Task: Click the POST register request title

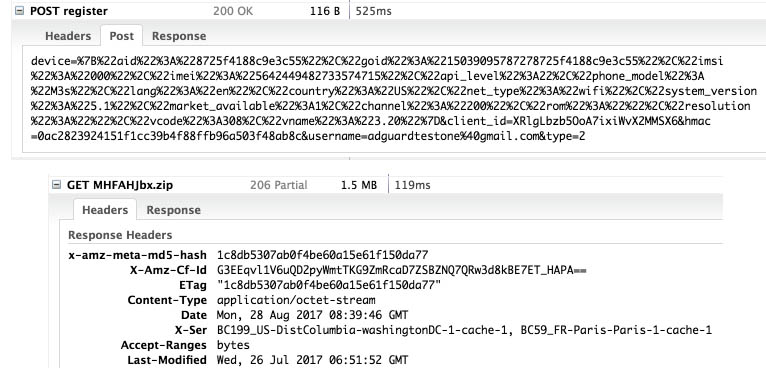Action: click(x=69, y=11)
